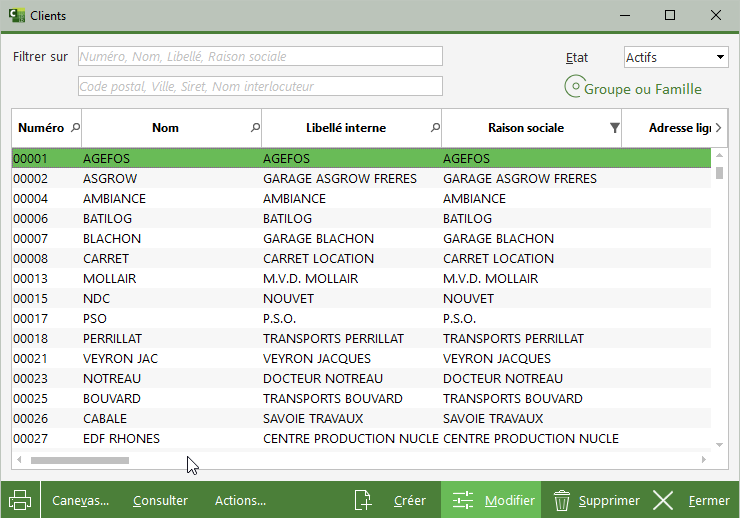Open the Actions... menu
The height and width of the screenshot is (518, 740).
(241, 500)
